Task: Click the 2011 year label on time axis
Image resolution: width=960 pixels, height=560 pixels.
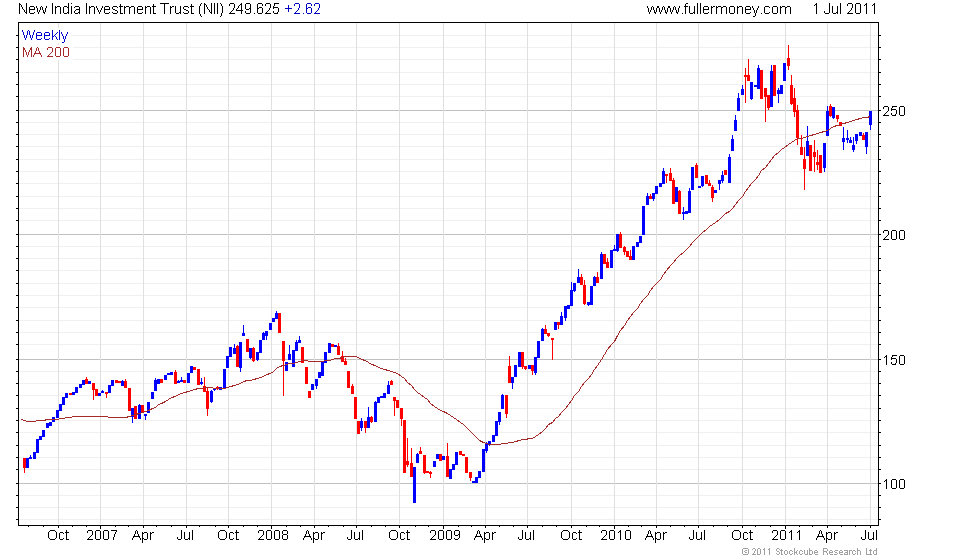Action: click(786, 535)
